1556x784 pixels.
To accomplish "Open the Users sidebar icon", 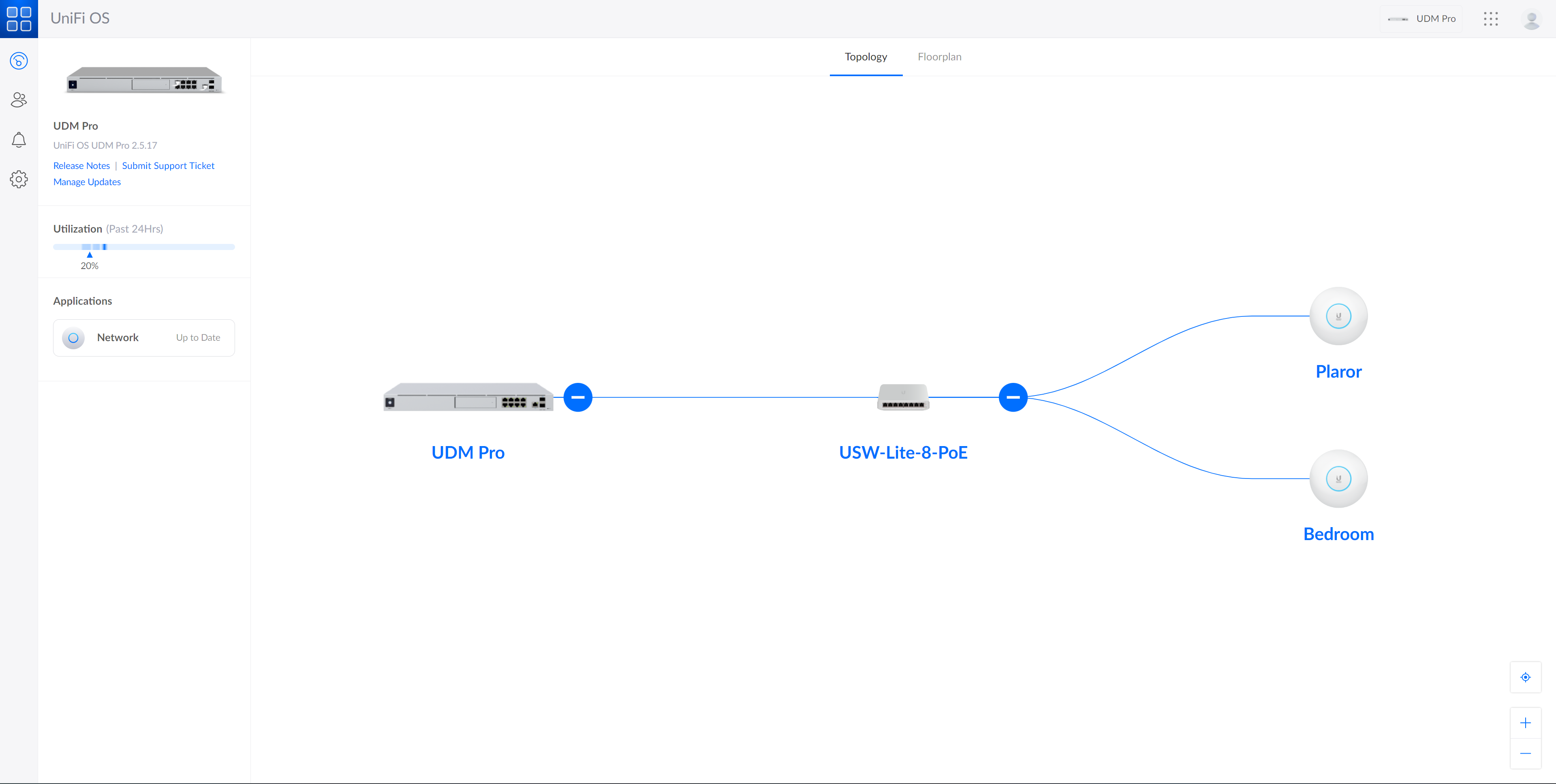I will pos(19,100).
